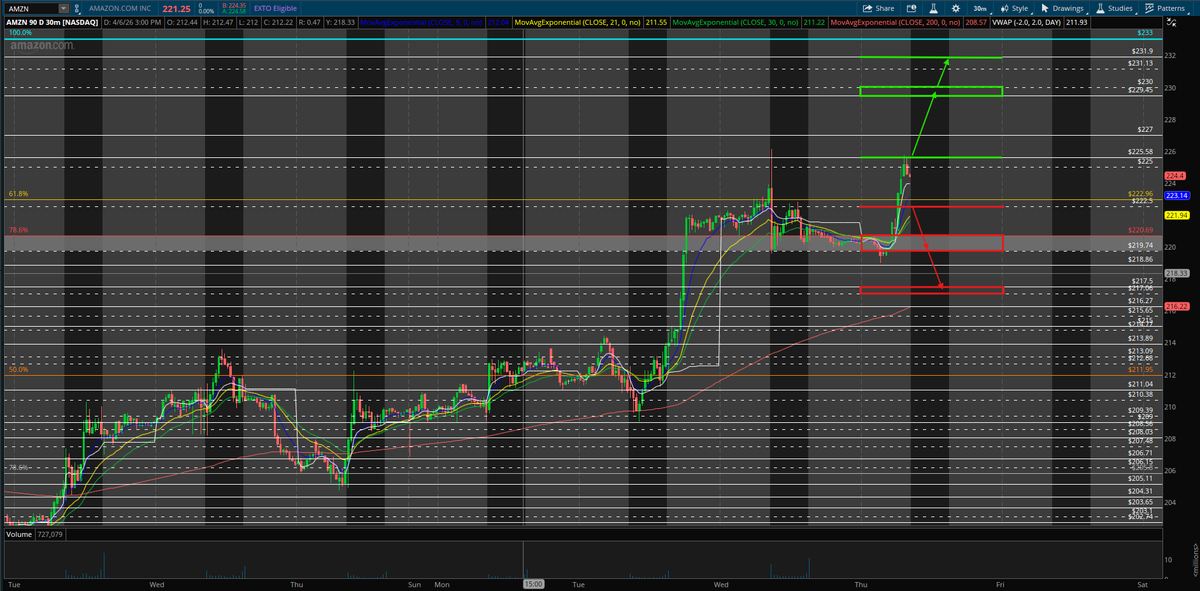
Task: Open the Patterns dropdown menu
Action: click(1165, 8)
